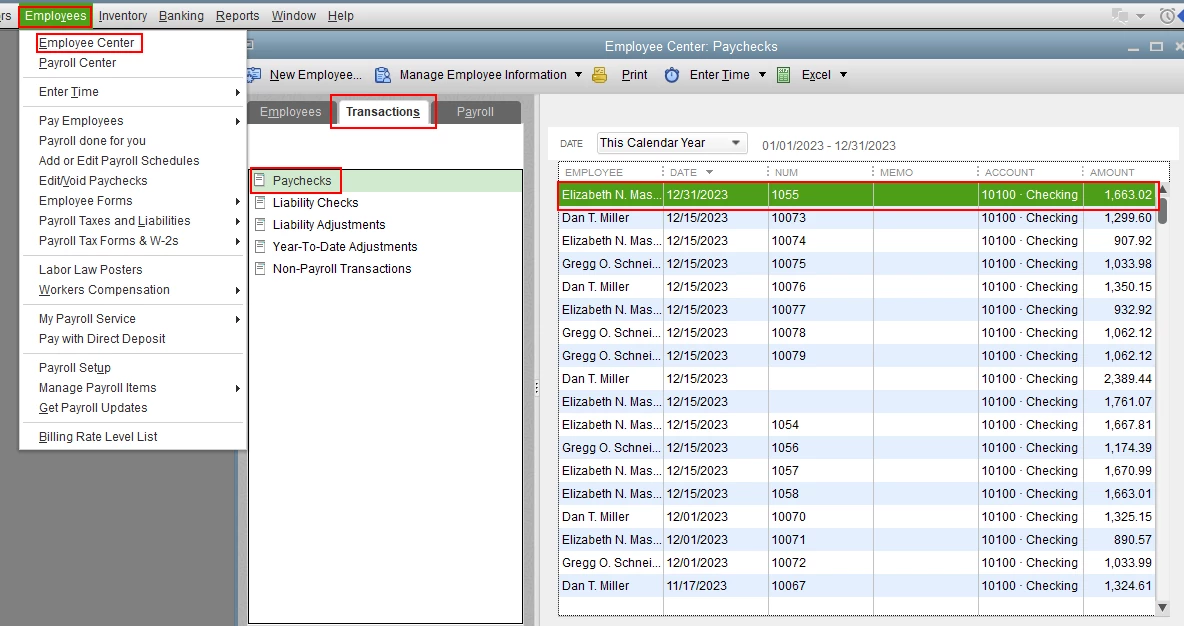Click the Manage Employee Information icon
The image size is (1184, 626).
[x=383, y=75]
